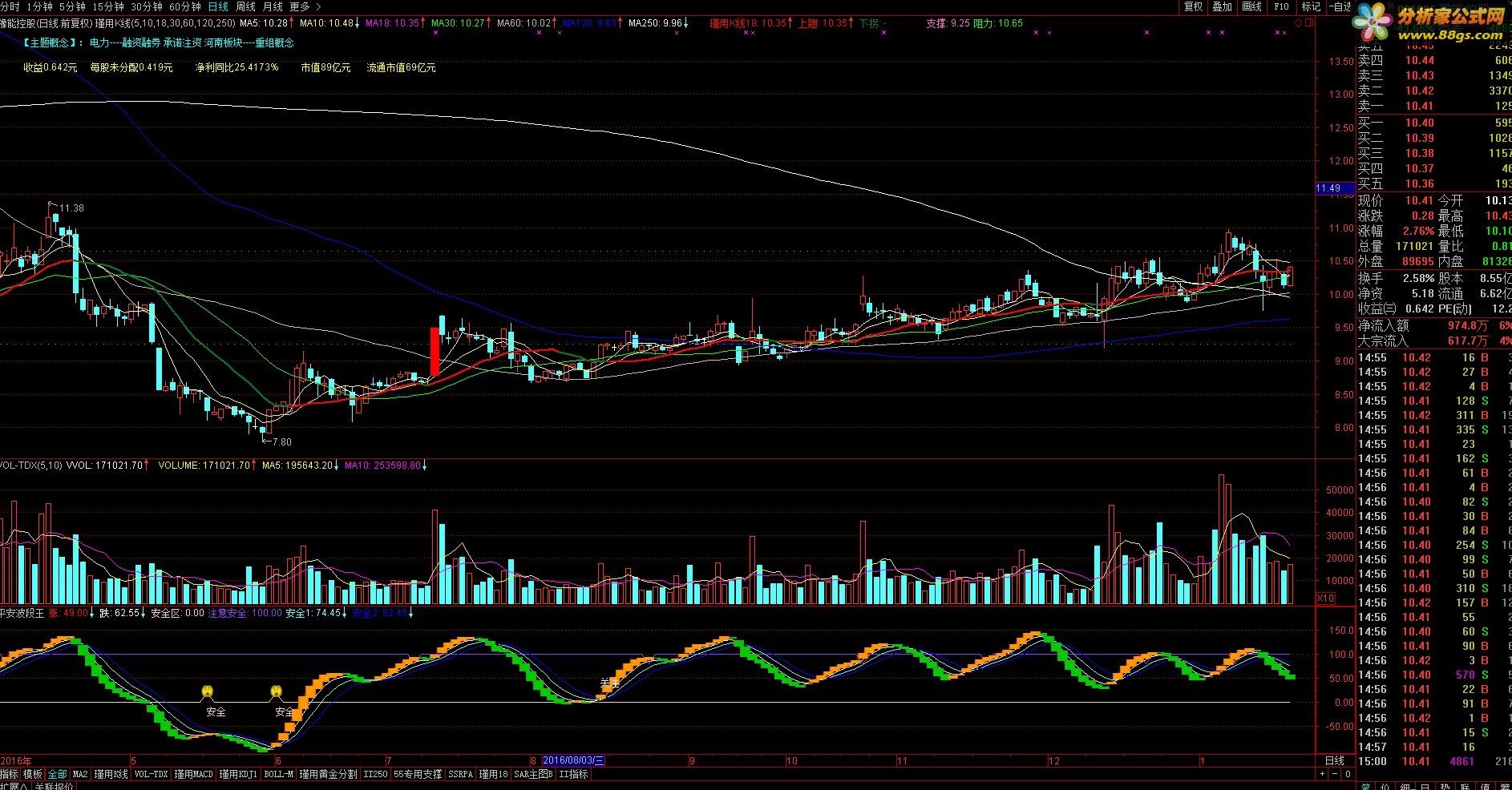Viewport: 1512px width, 790px height.
Task: Open the 模板 template tab
Action: point(33,774)
